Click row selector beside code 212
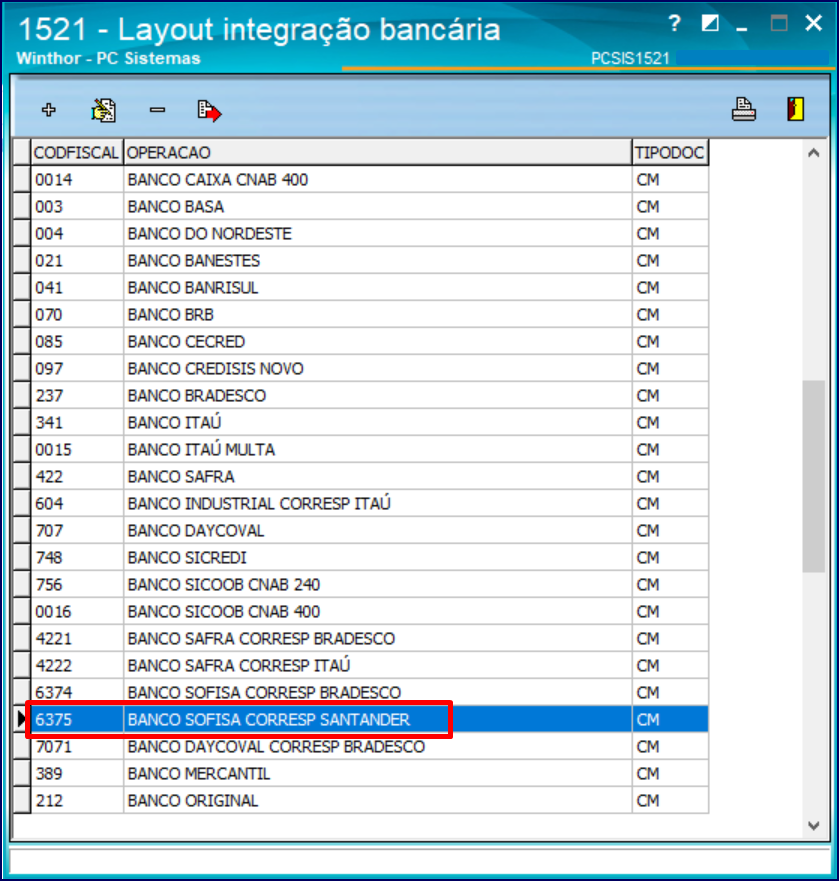The image size is (839, 881). click(21, 801)
